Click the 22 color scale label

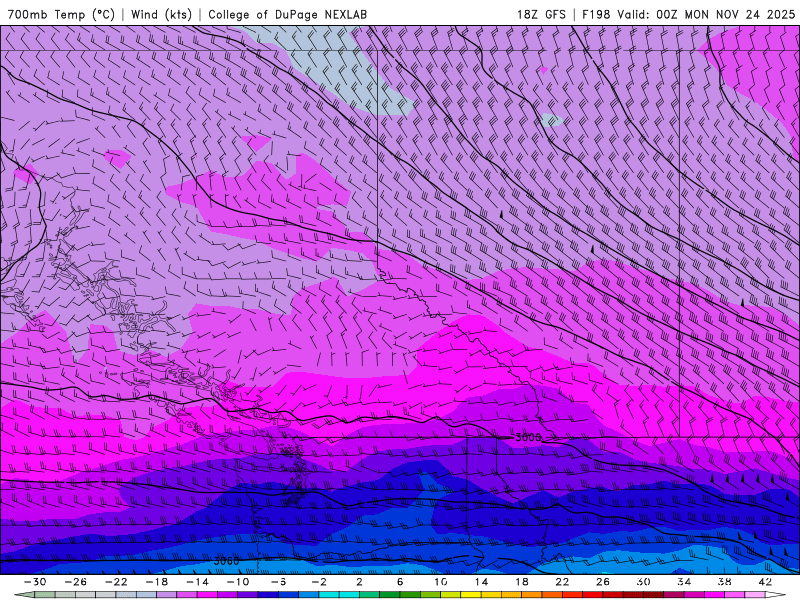[562, 582]
